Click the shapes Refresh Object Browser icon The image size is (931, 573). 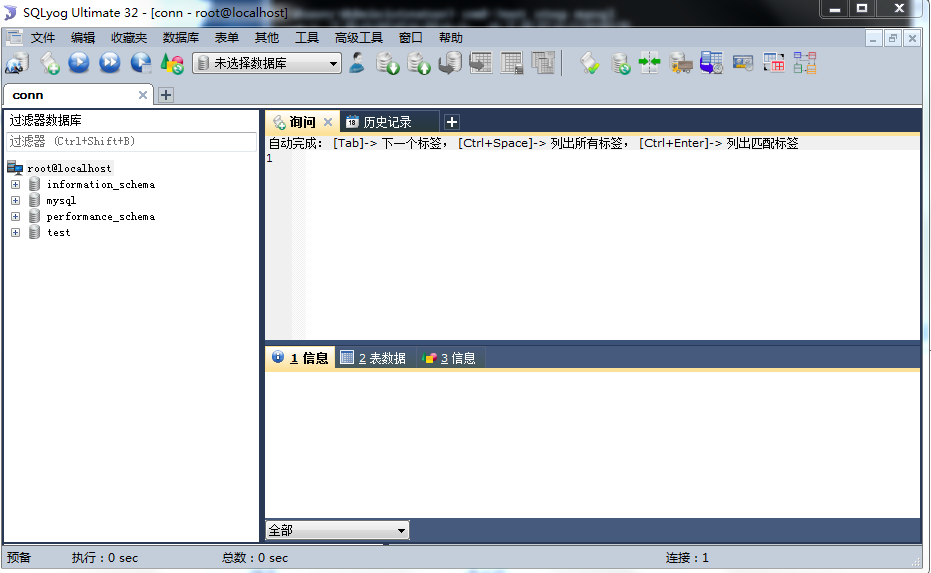(x=172, y=63)
